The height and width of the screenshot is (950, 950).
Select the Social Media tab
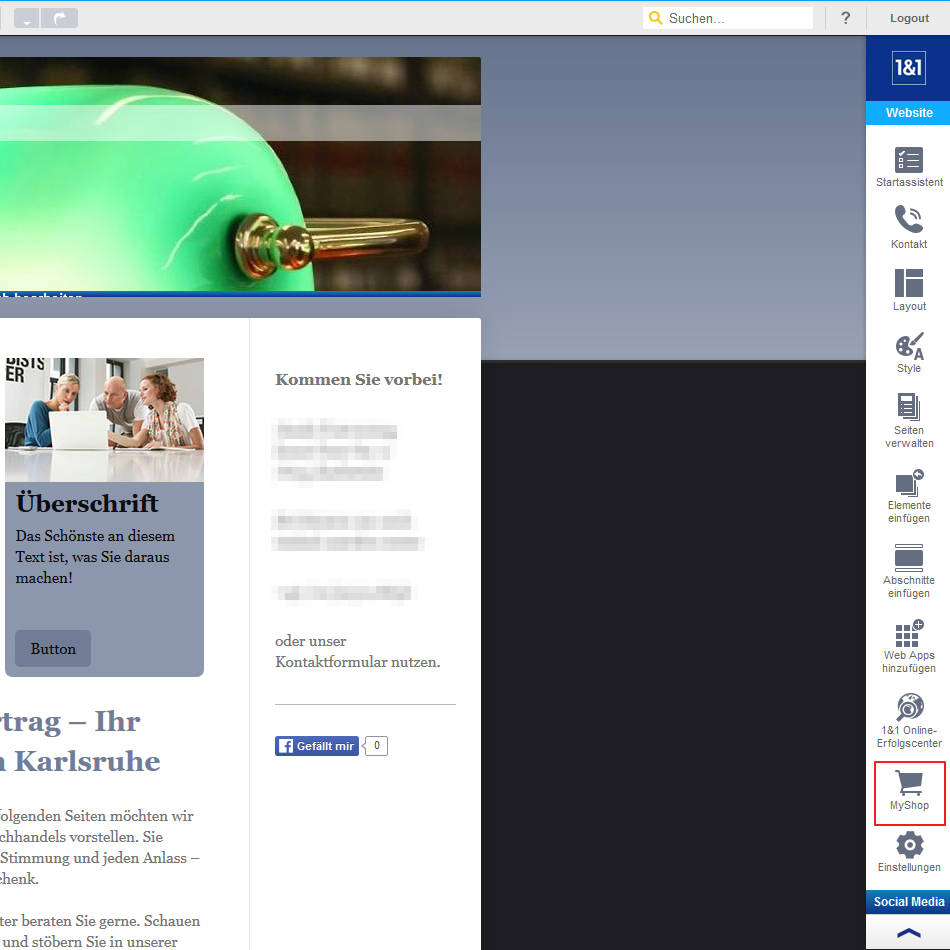pyautogui.click(x=908, y=902)
